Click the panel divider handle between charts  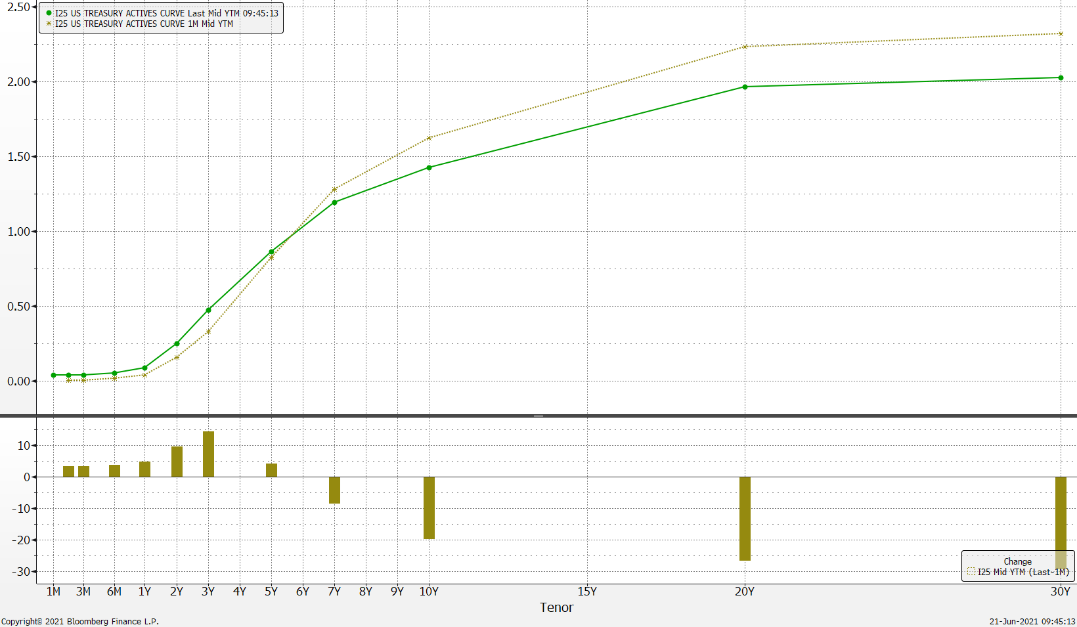pyautogui.click(x=538, y=416)
